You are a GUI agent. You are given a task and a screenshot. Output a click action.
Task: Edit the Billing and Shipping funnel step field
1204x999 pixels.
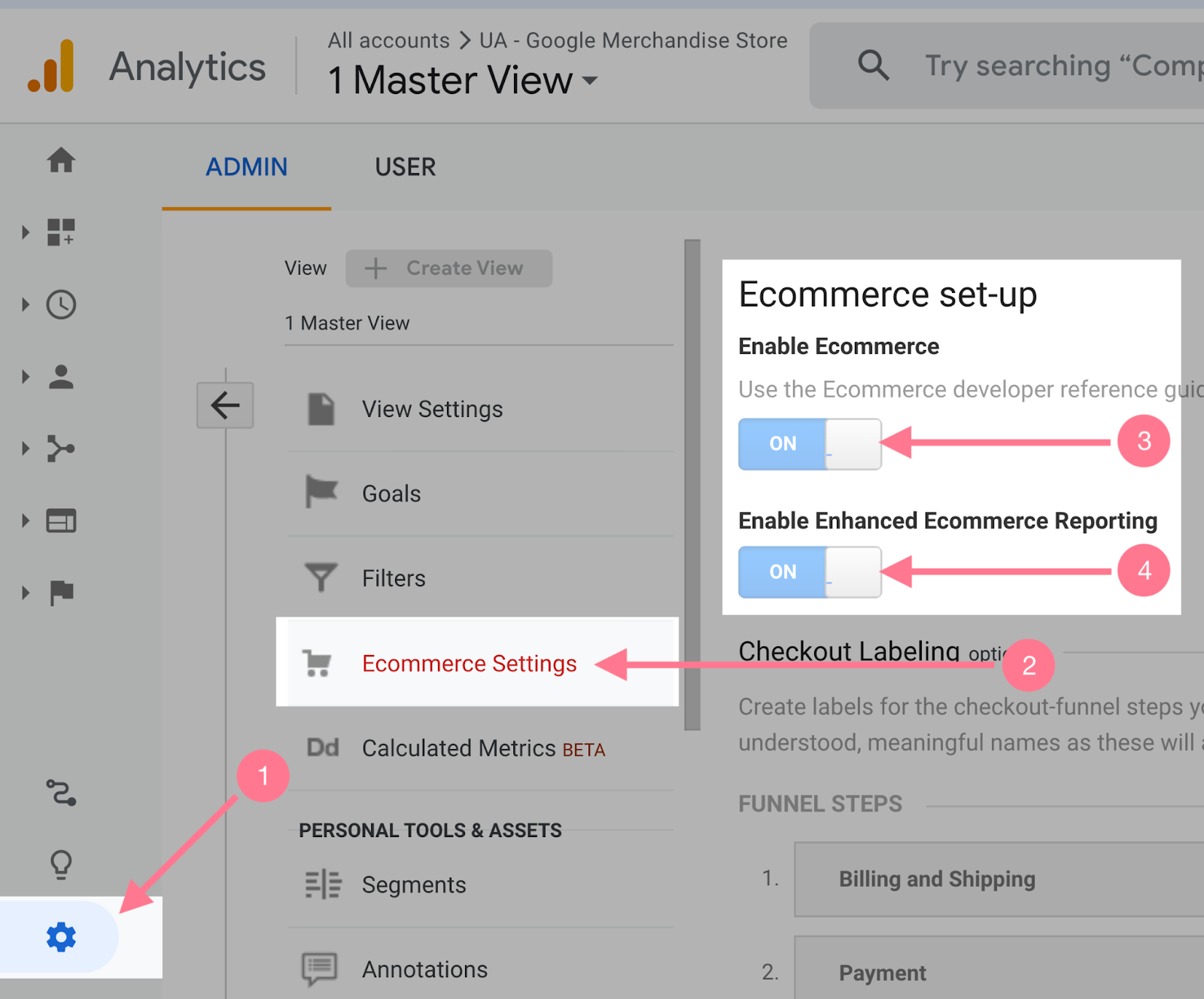click(999, 879)
